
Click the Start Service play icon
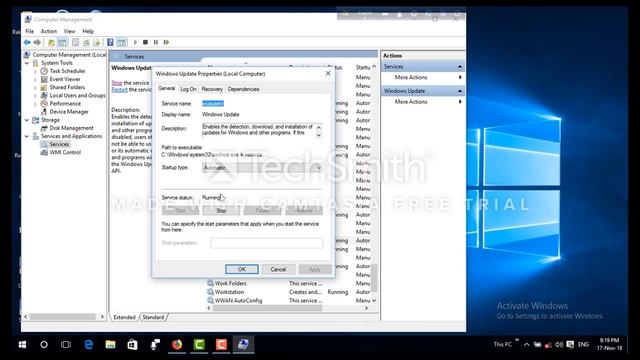[136, 42]
